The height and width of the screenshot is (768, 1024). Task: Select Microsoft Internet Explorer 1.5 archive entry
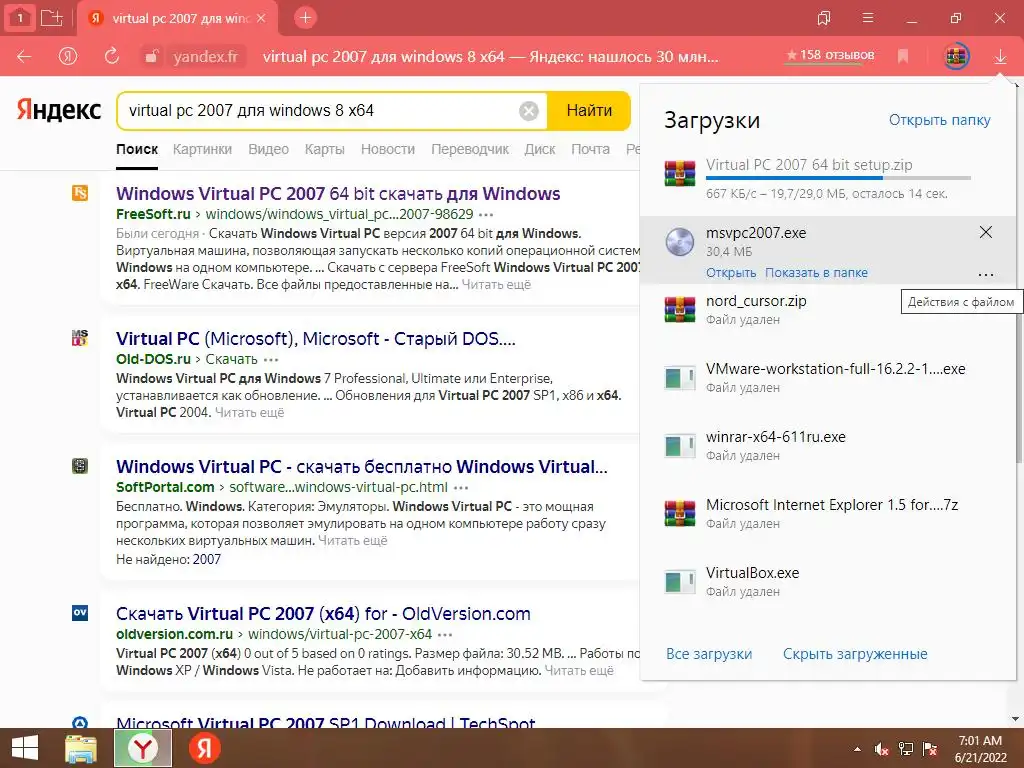tap(827, 514)
